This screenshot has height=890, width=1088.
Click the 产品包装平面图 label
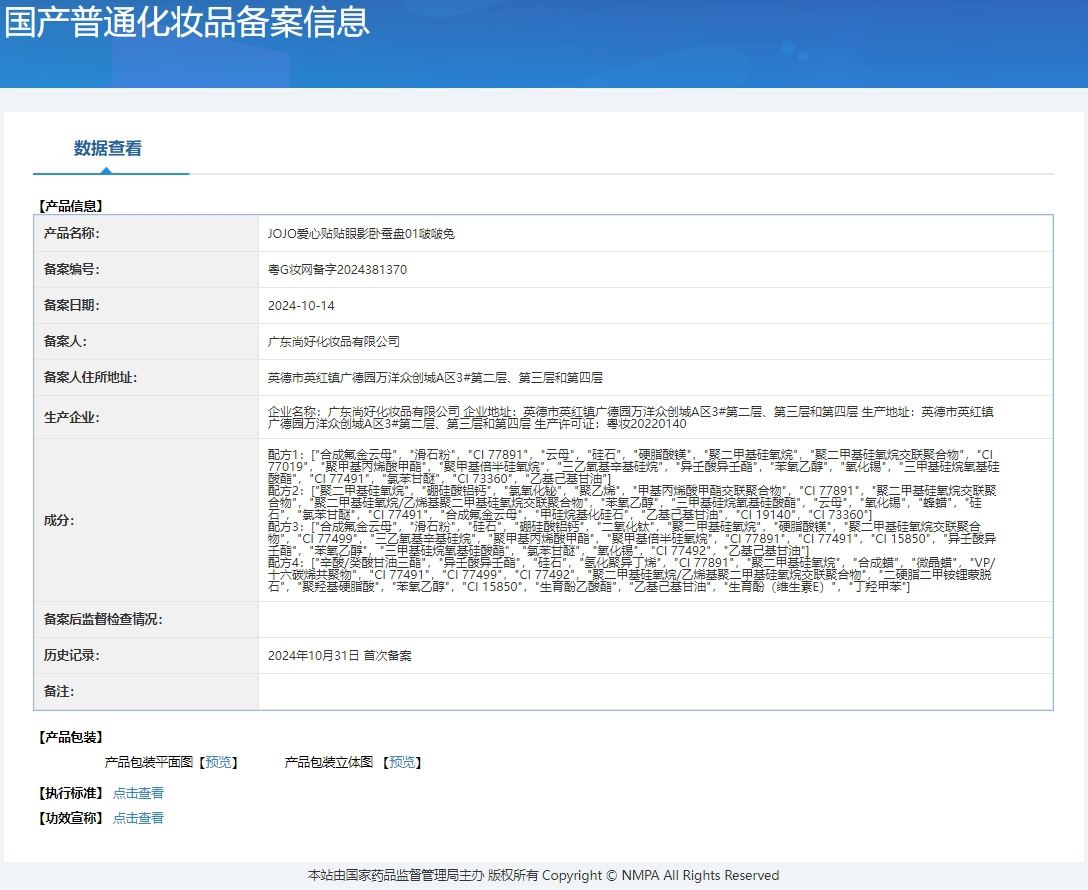coord(148,762)
